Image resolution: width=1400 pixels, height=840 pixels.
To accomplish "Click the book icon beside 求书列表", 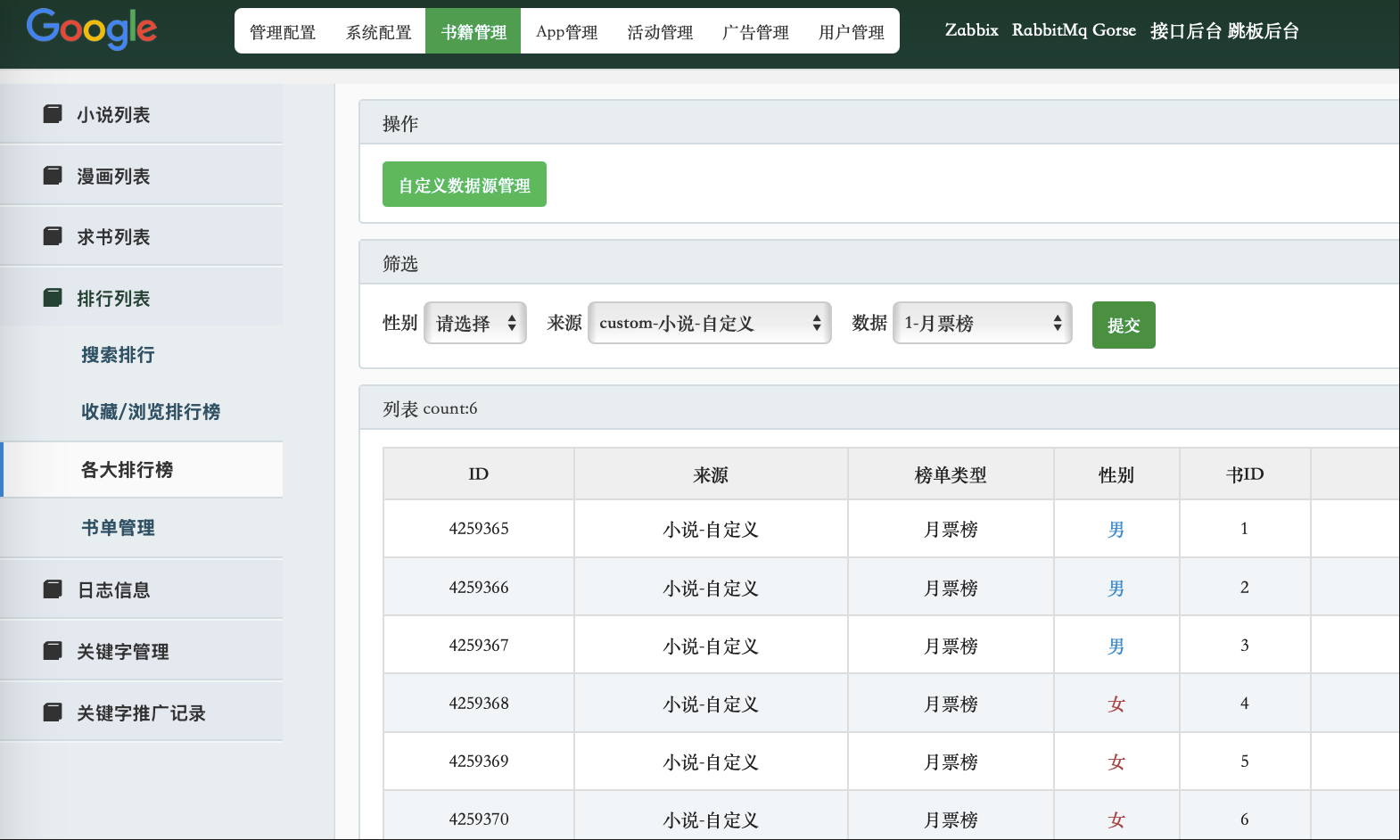I will pos(53,236).
